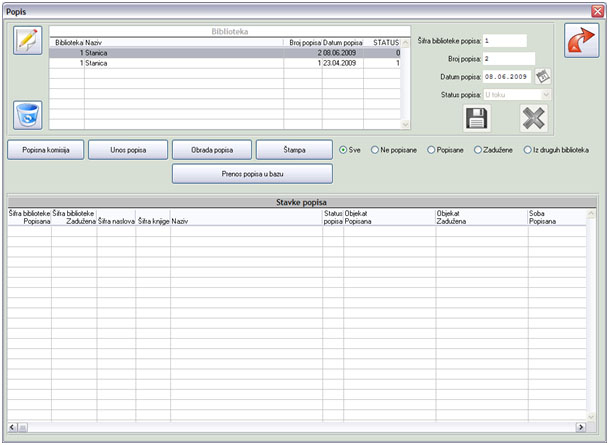Viewport: 609px width, 445px height.
Task: Open the calendar picker next to Datum popisa
Action: tap(543, 76)
